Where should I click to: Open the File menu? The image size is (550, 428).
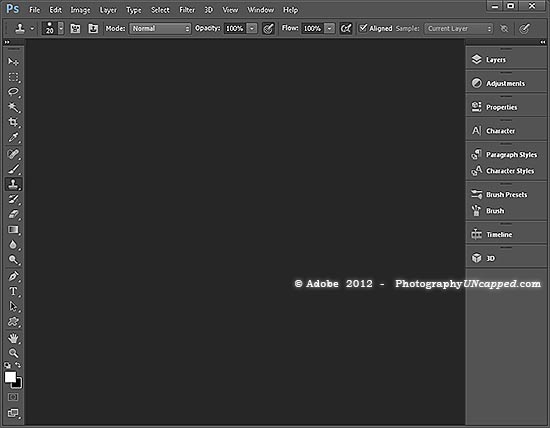click(34, 10)
